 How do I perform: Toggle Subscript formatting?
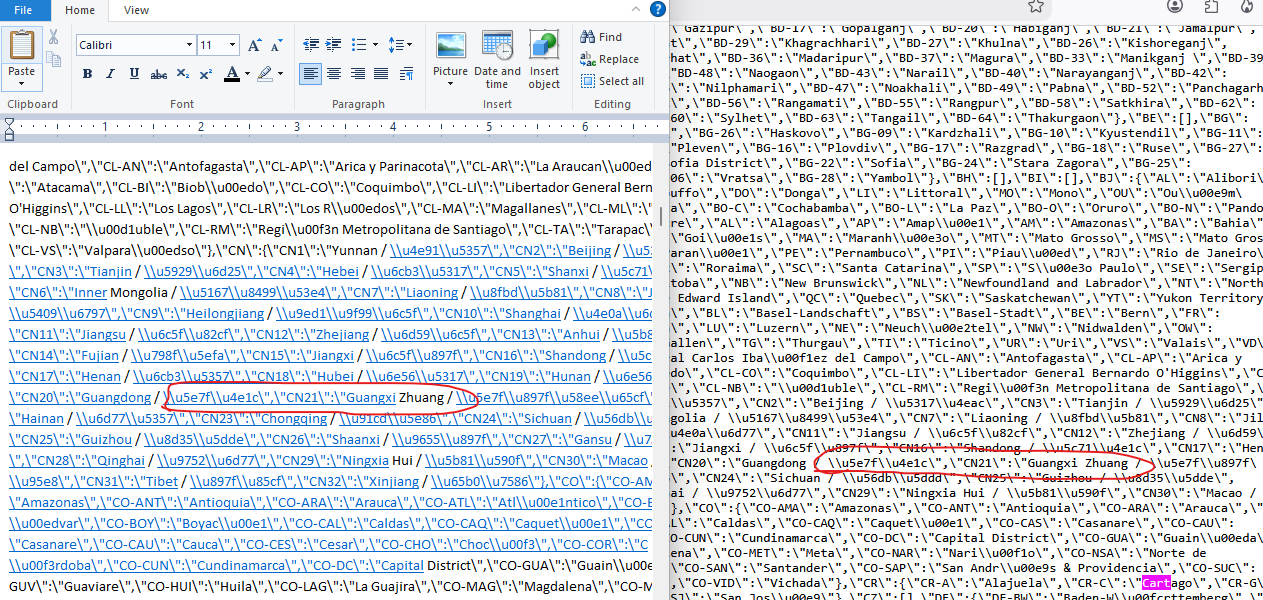184,73
